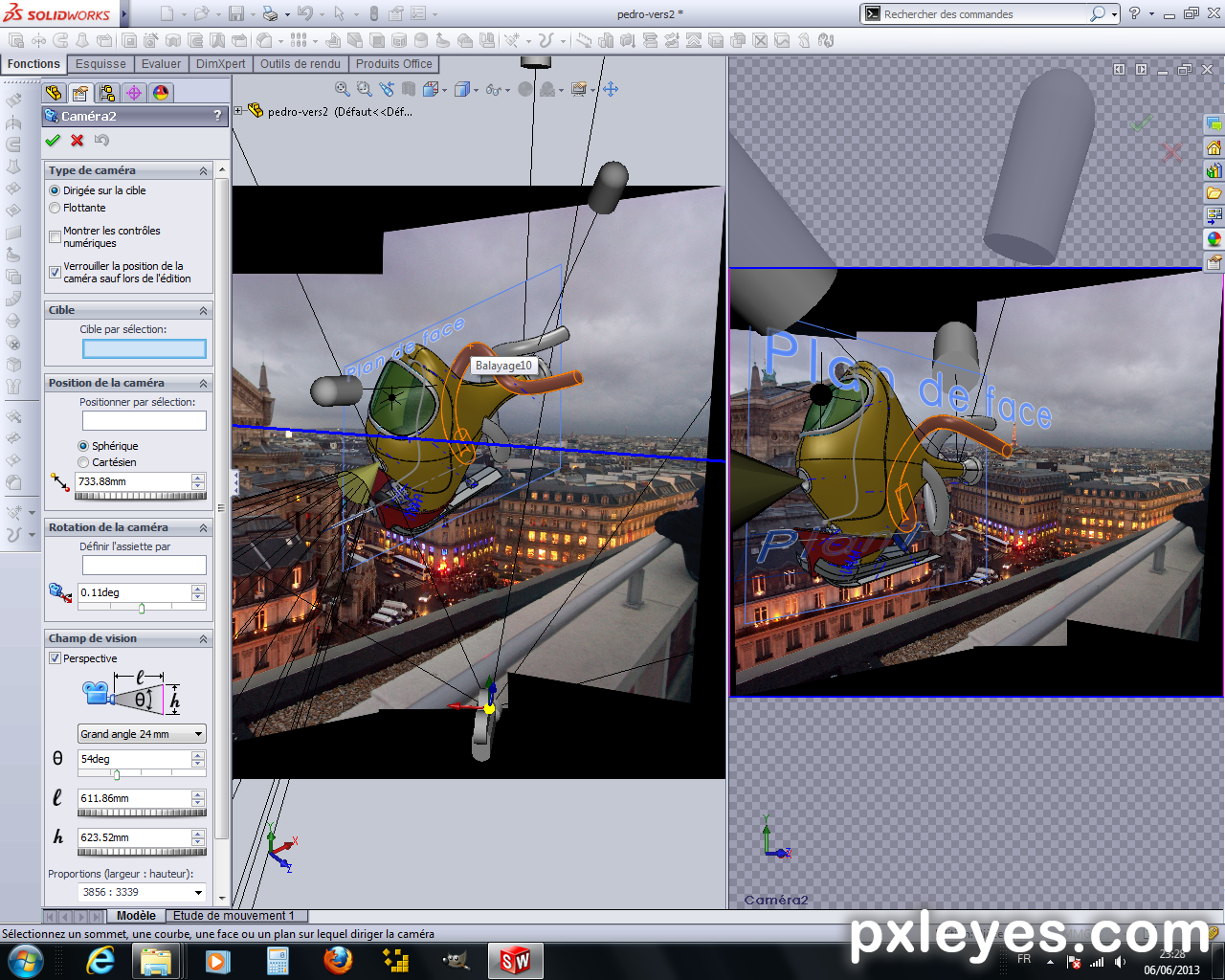Toggle the Perspective checkbox
This screenshot has height=980, width=1225.
[55, 658]
